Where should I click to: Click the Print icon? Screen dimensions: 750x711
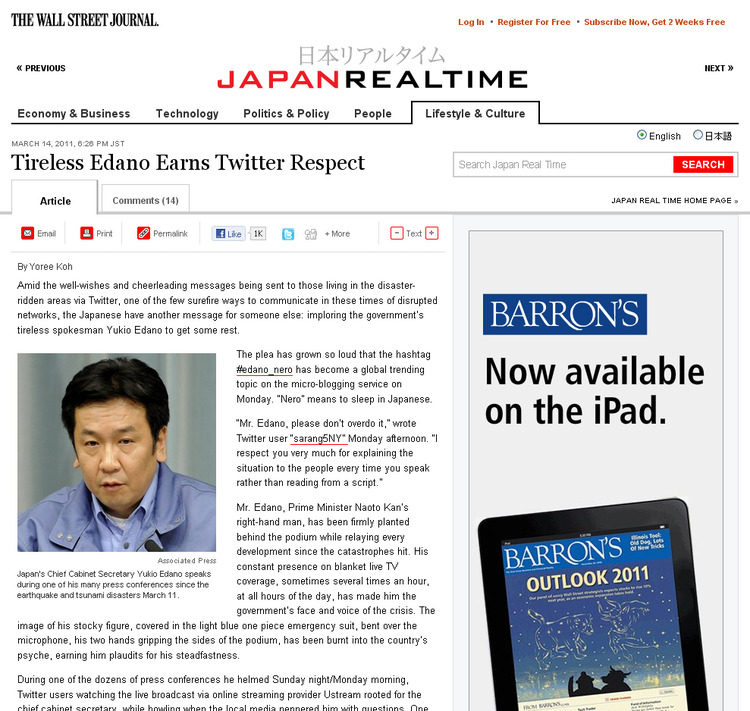point(87,233)
